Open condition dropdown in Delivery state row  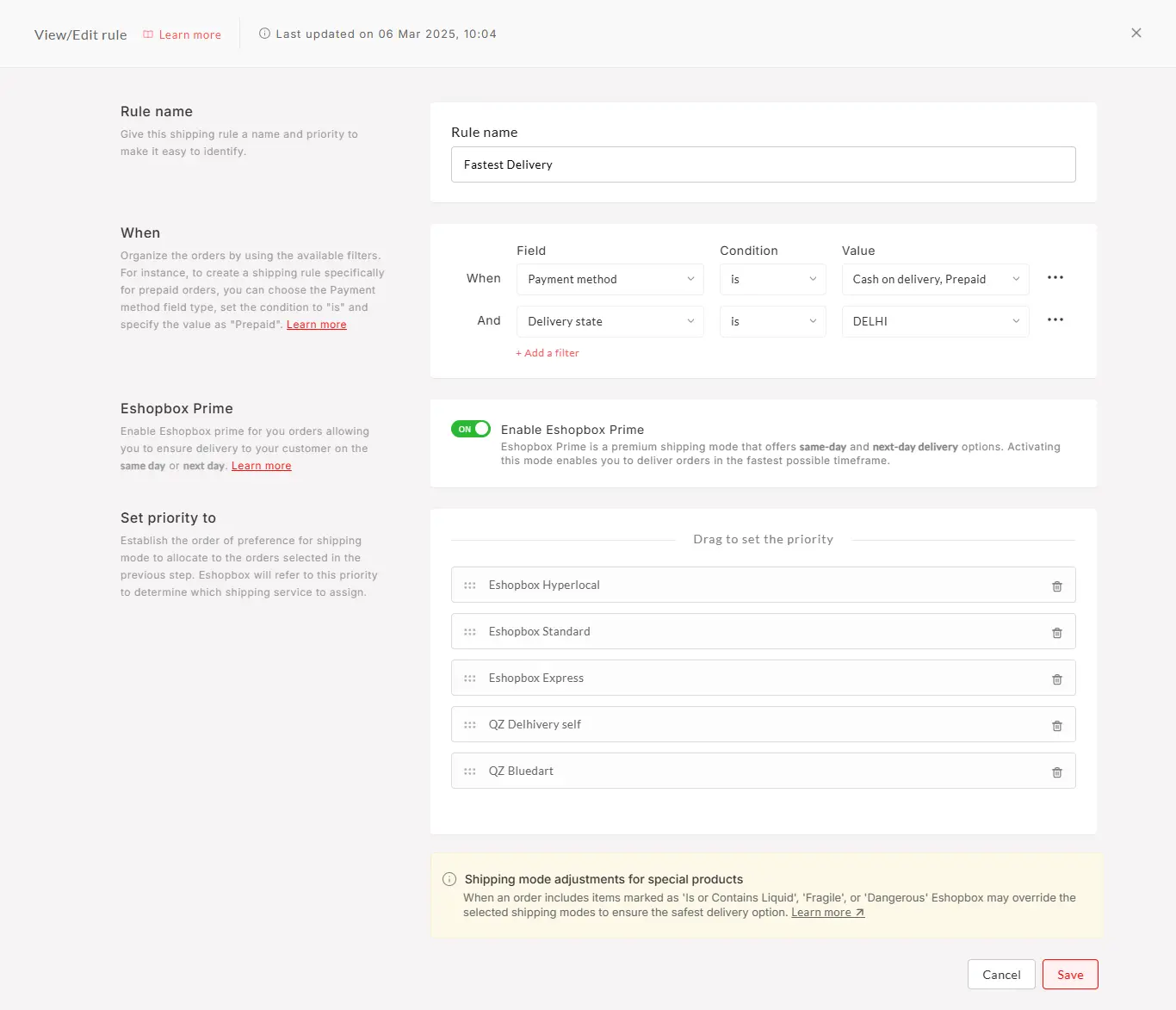(x=773, y=321)
